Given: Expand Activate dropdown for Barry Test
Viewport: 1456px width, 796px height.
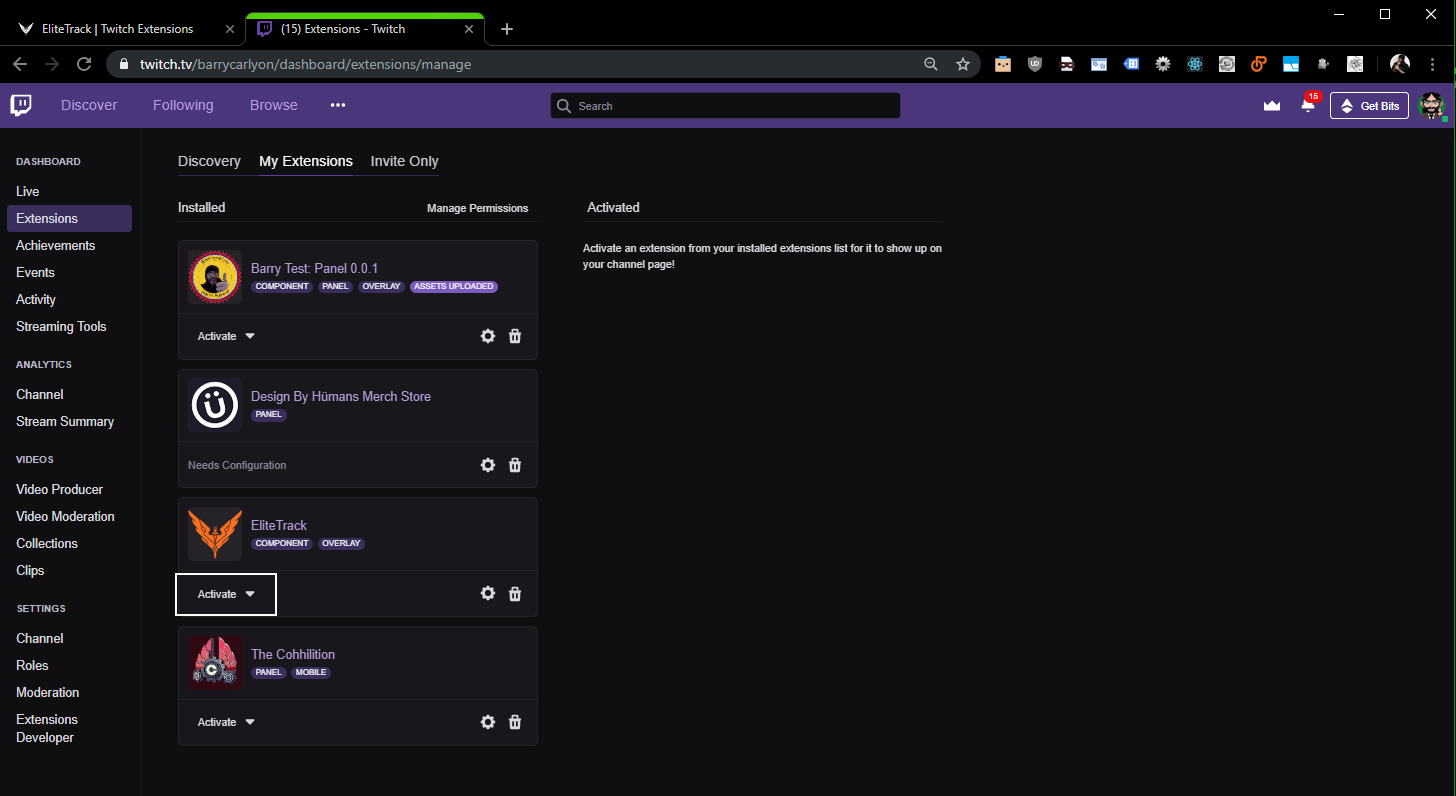Looking at the screenshot, I should point(227,336).
